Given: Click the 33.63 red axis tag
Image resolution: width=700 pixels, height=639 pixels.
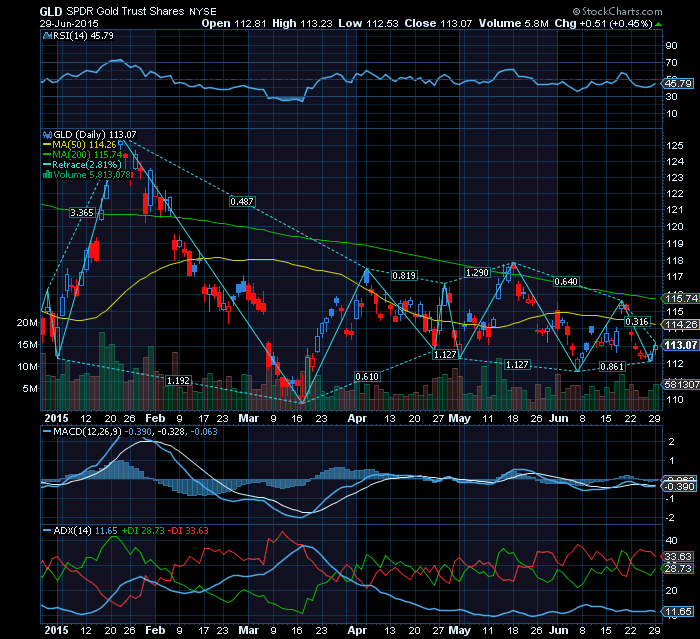Looking at the screenshot, I should 678,556.
